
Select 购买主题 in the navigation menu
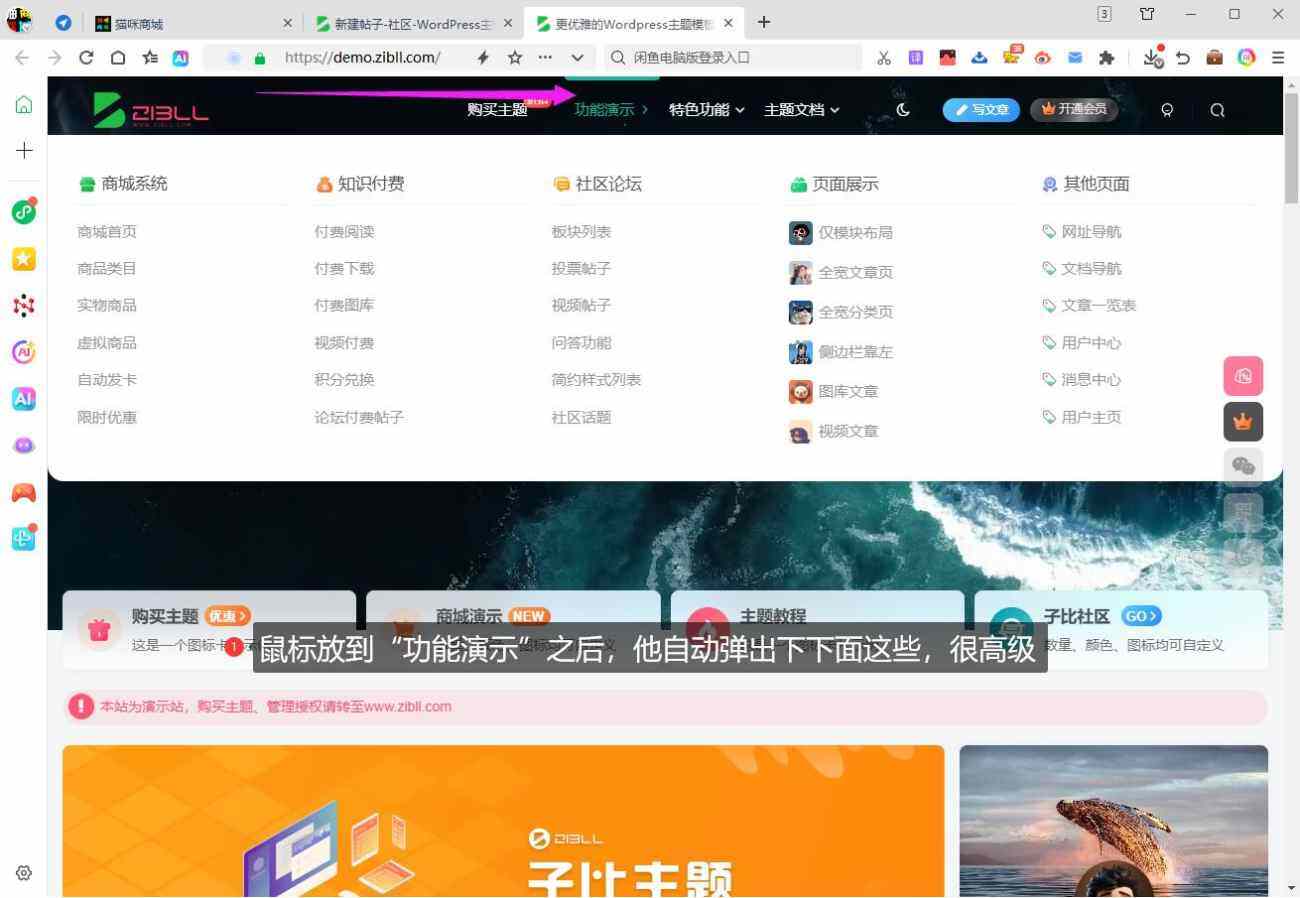(x=496, y=110)
